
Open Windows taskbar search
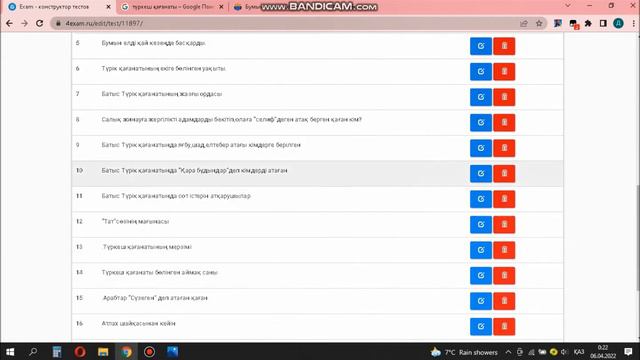(x=33, y=352)
